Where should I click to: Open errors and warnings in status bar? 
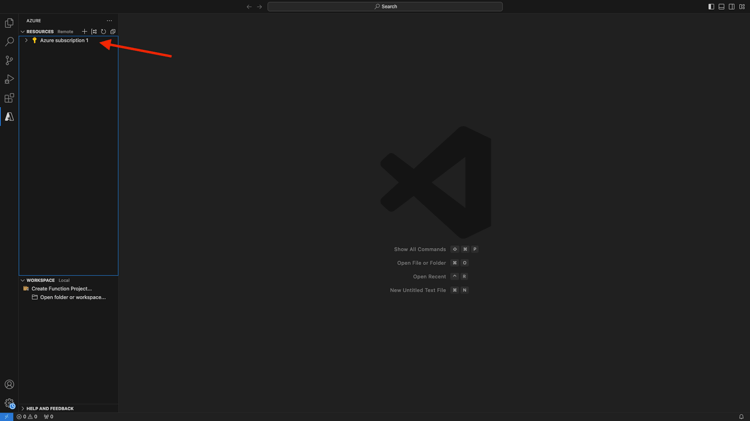[27, 417]
